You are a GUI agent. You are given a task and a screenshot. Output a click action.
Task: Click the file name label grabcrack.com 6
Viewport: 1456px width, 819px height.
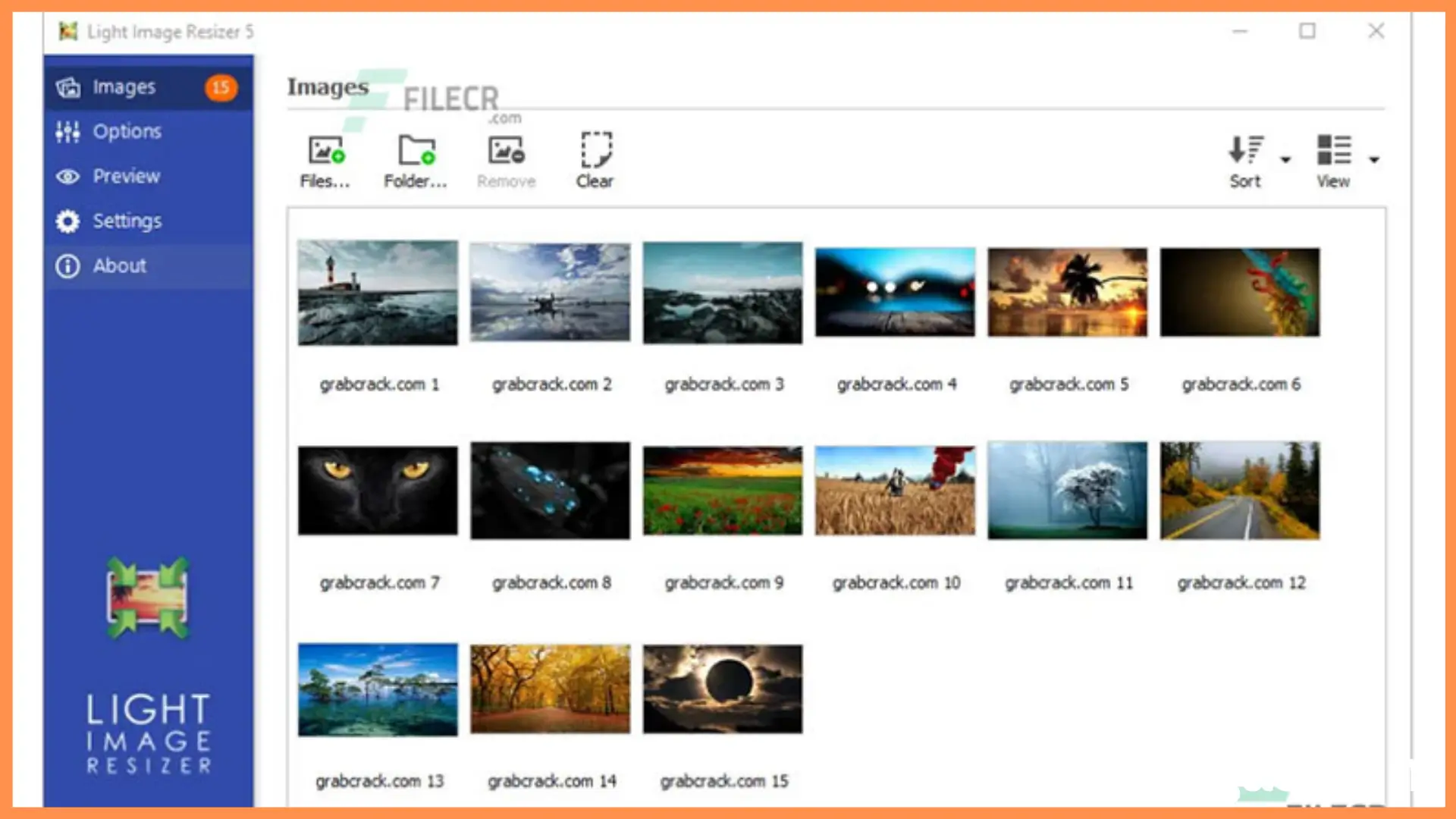(1241, 384)
